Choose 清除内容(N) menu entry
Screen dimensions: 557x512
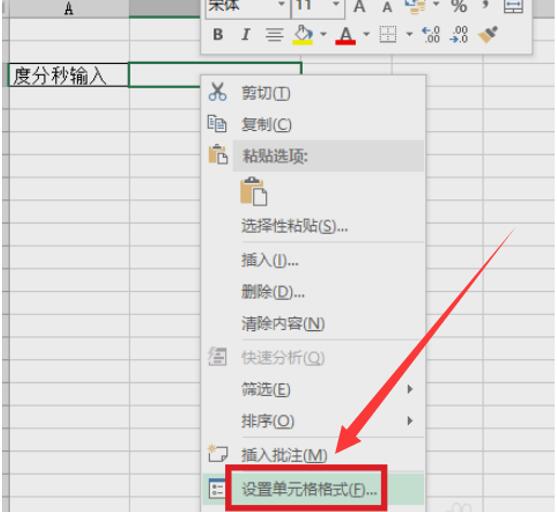(x=283, y=323)
